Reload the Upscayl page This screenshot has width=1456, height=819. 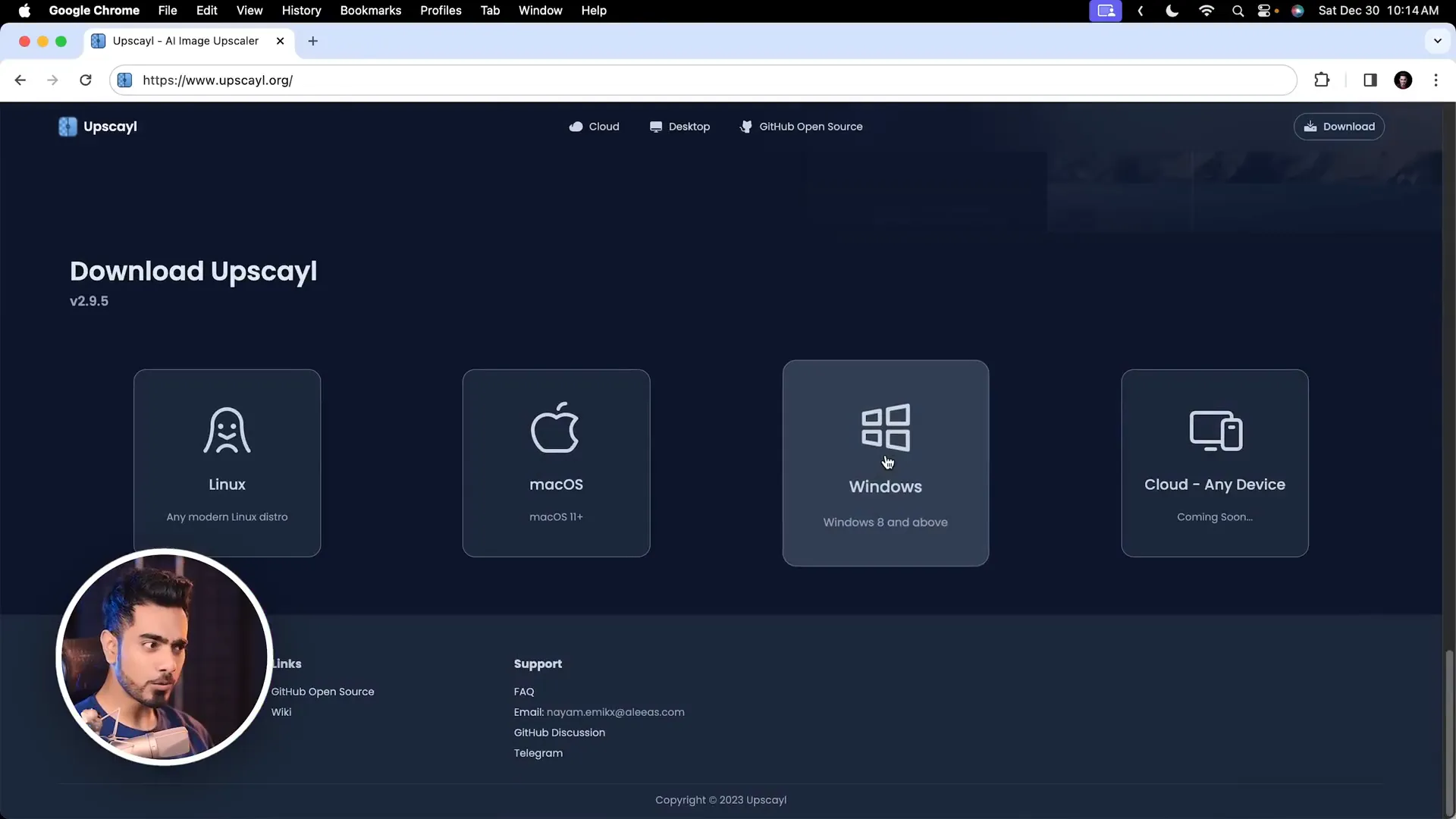pyautogui.click(x=86, y=80)
